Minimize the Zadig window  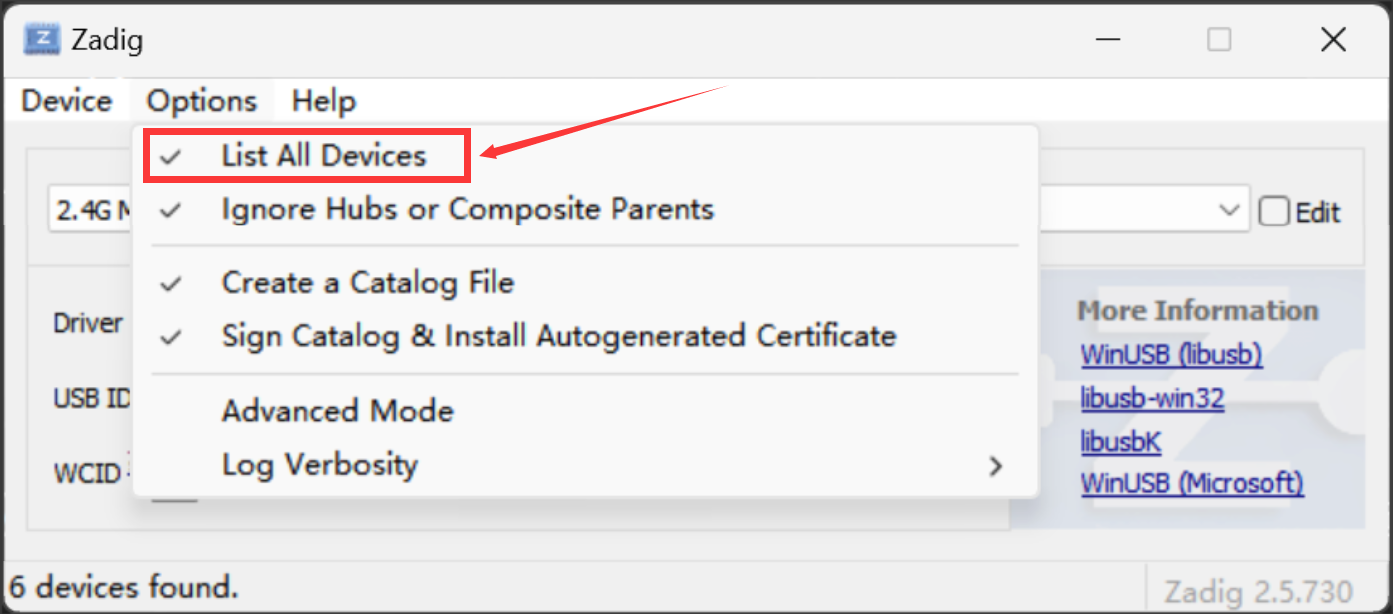click(x=1107, y=40)
